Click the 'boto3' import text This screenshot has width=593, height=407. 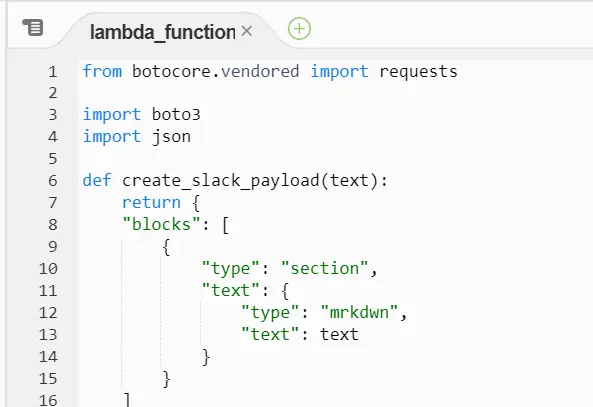176,115
